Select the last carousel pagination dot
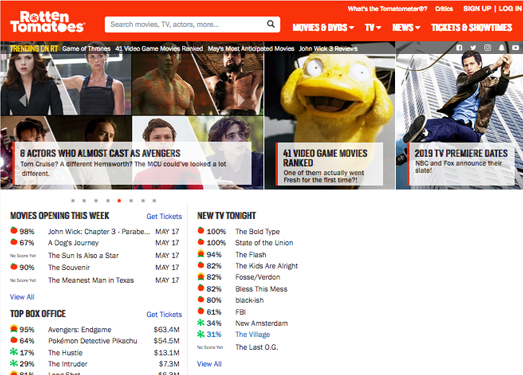523x375 pixels. (154, 201)
